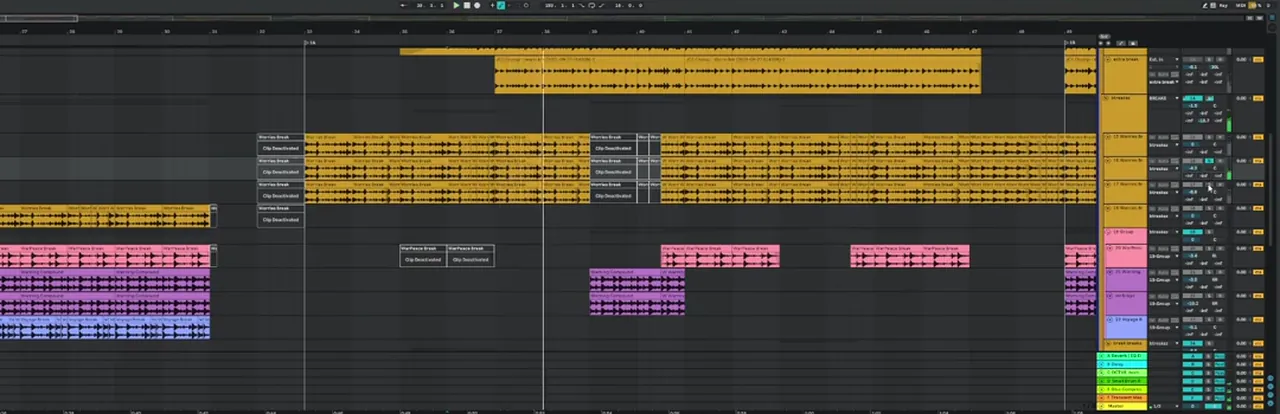Click the Set locator button

tap(1104, 36)
